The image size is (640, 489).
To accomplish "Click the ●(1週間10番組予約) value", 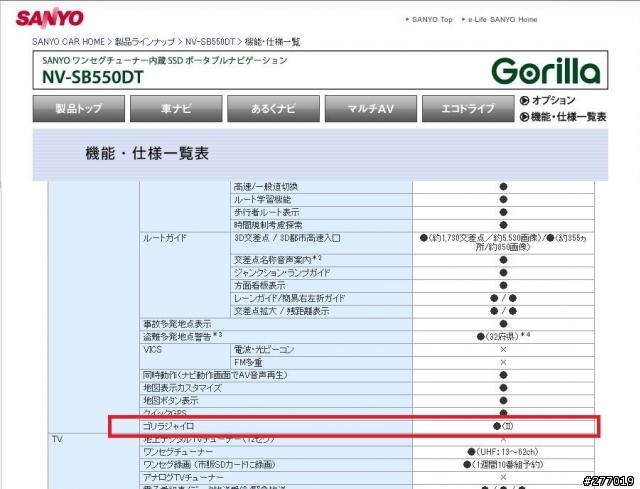I will pos(503,465).
